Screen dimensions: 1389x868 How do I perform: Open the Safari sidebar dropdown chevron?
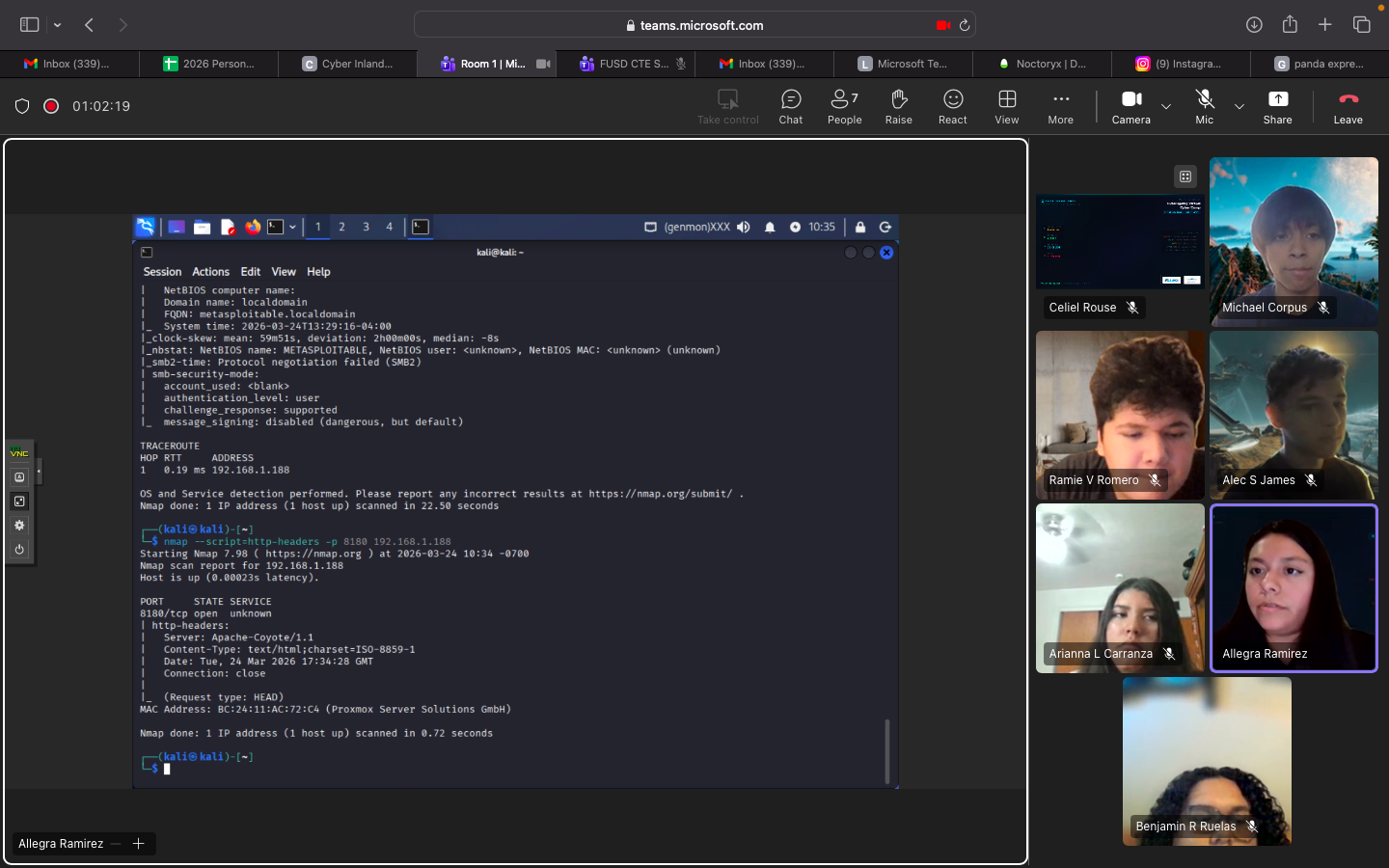pyautogui.click(x=58, y=25)
